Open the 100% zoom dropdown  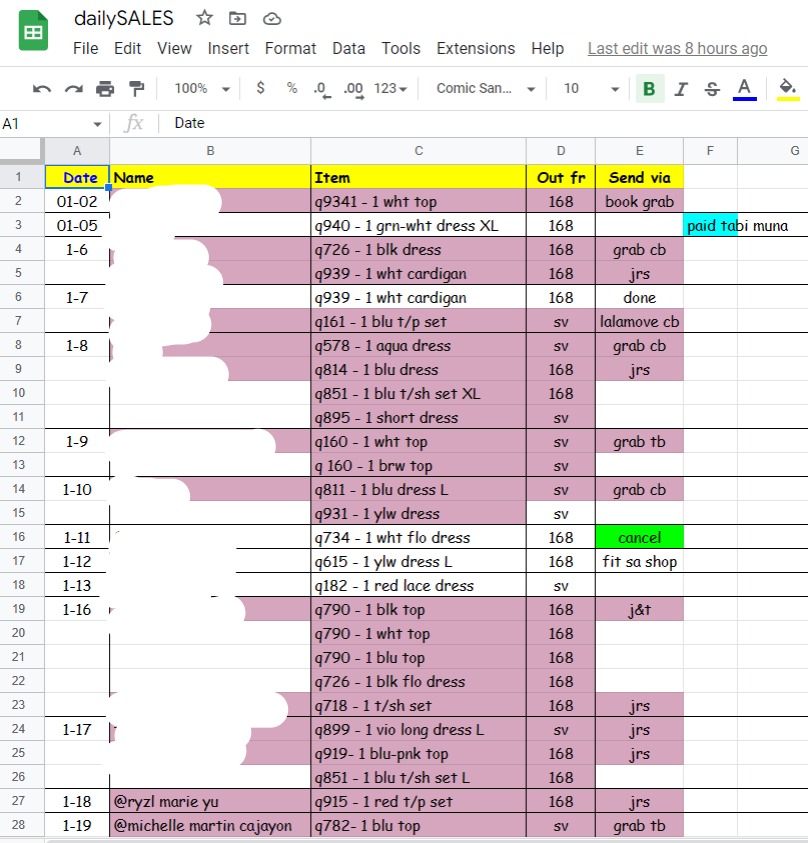(202, 89)
